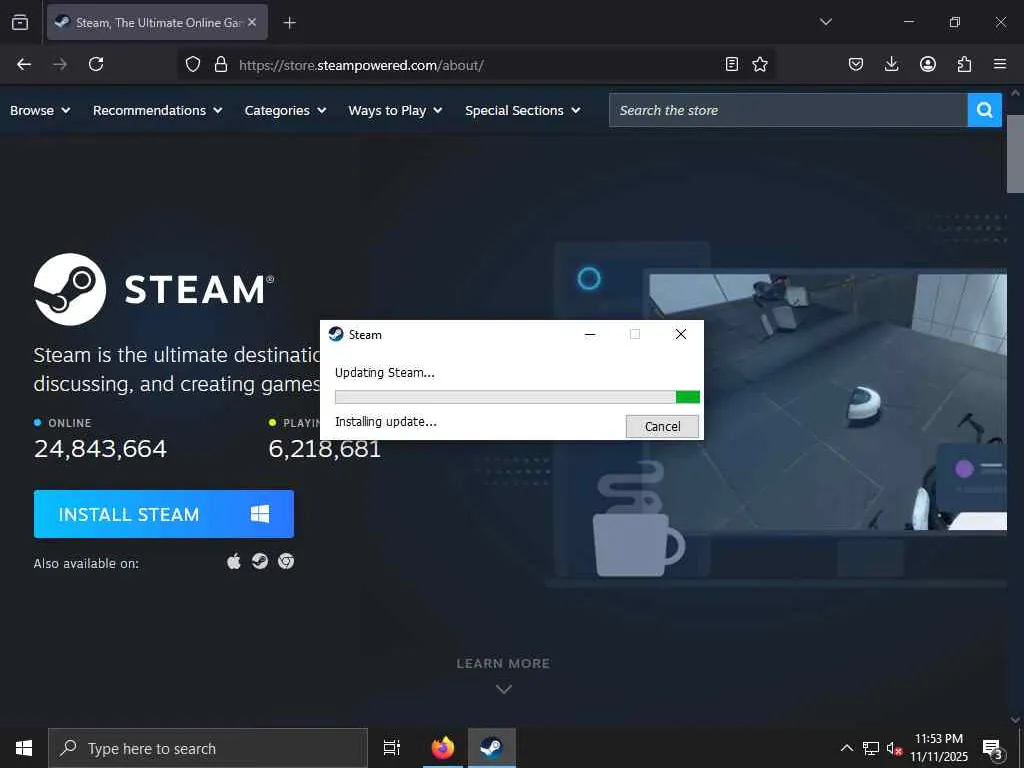This screenshot has height=768, width=1024.
Task: Click the INSTALL STEAM button
Action: pyautogui.click(x=164, y=514)
